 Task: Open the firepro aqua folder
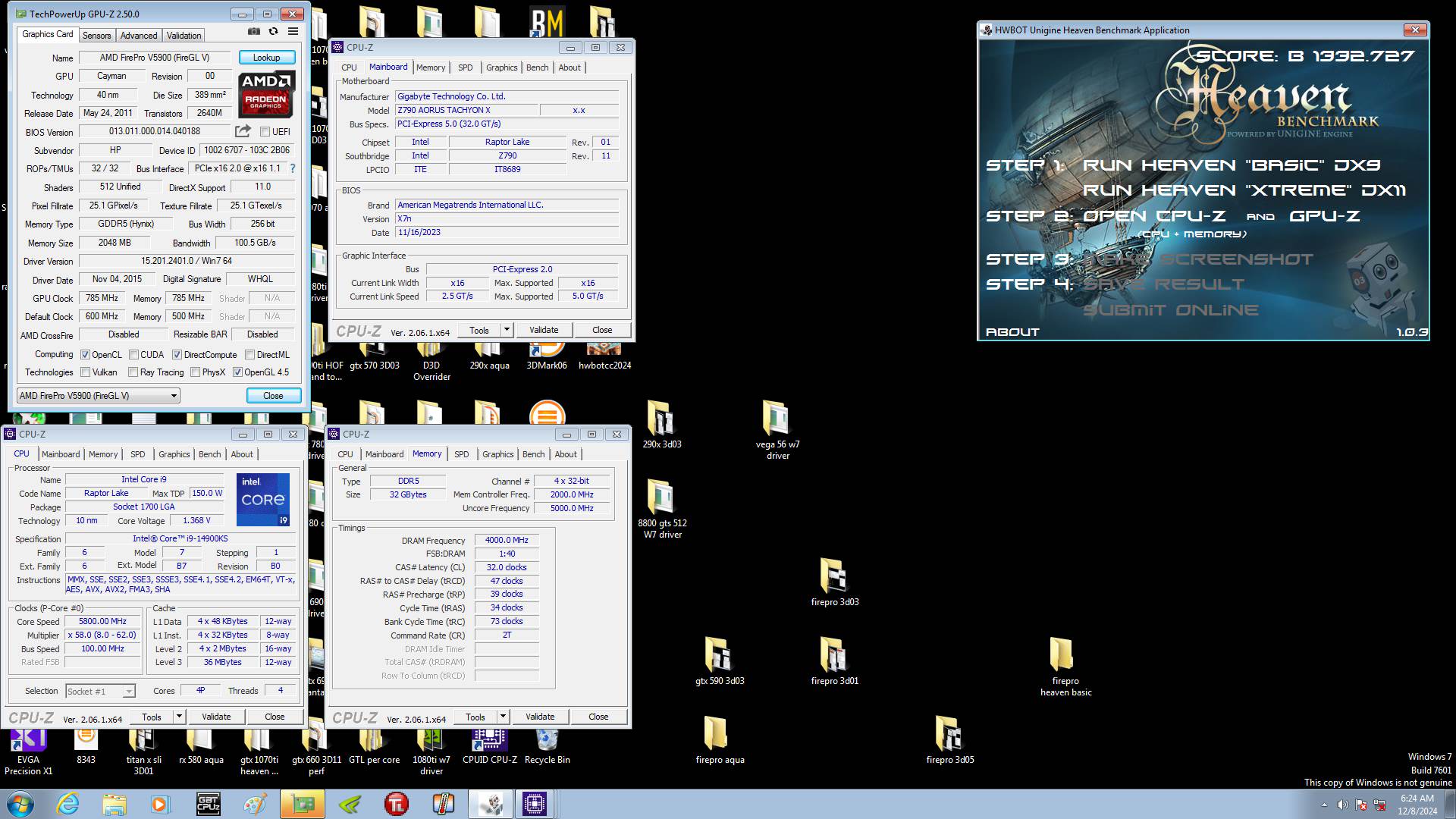click(719, 740)
